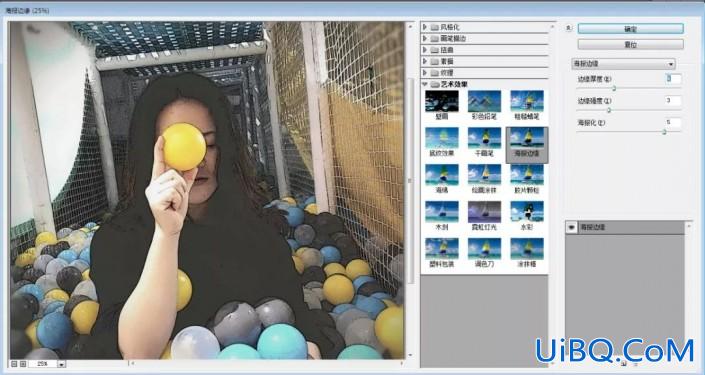Click the filter list scrollbar up arrow
This screenshot has height=375, width=705.
tap(552, 27)
